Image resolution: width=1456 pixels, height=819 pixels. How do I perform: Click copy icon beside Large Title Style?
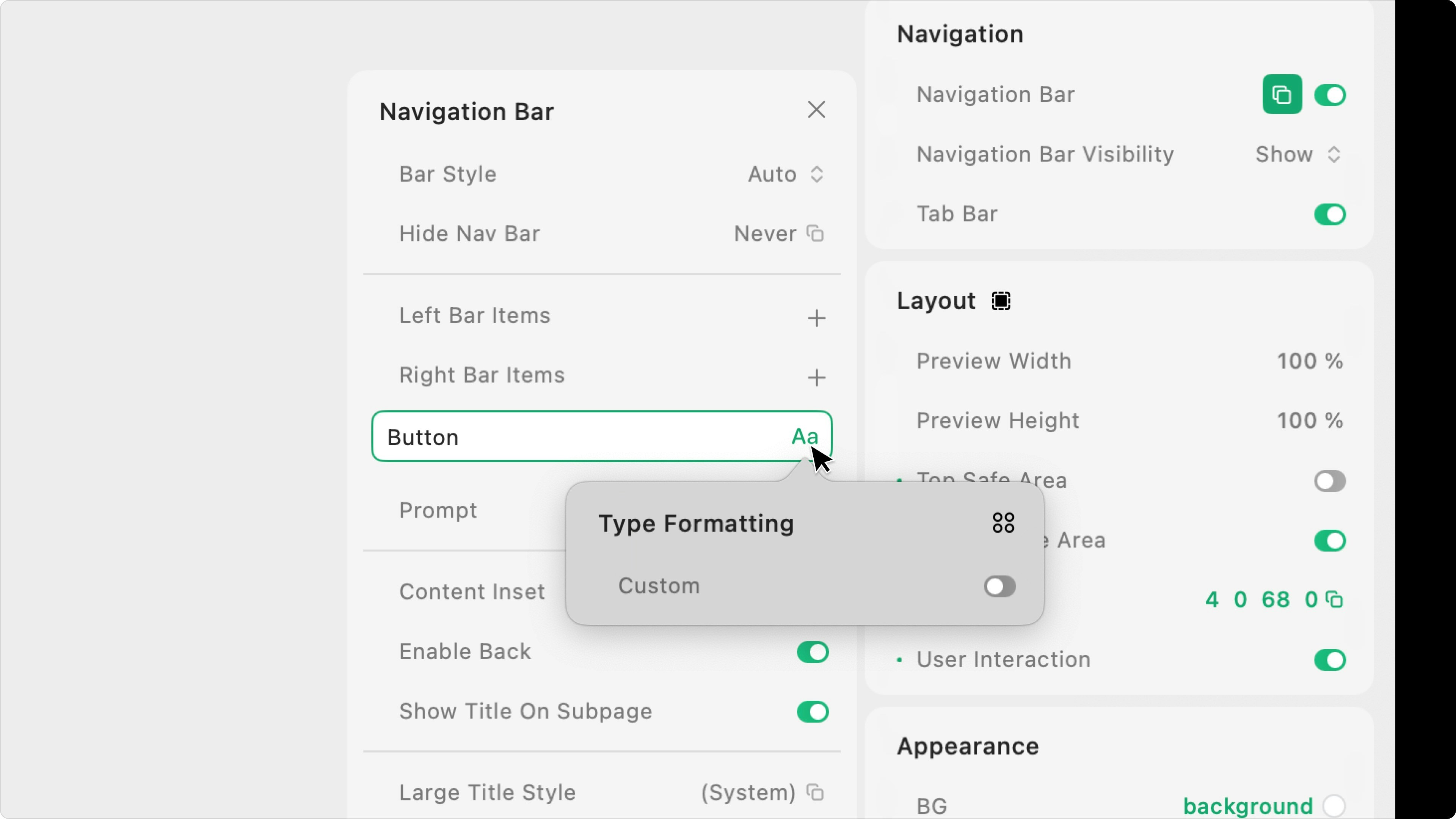815,792
